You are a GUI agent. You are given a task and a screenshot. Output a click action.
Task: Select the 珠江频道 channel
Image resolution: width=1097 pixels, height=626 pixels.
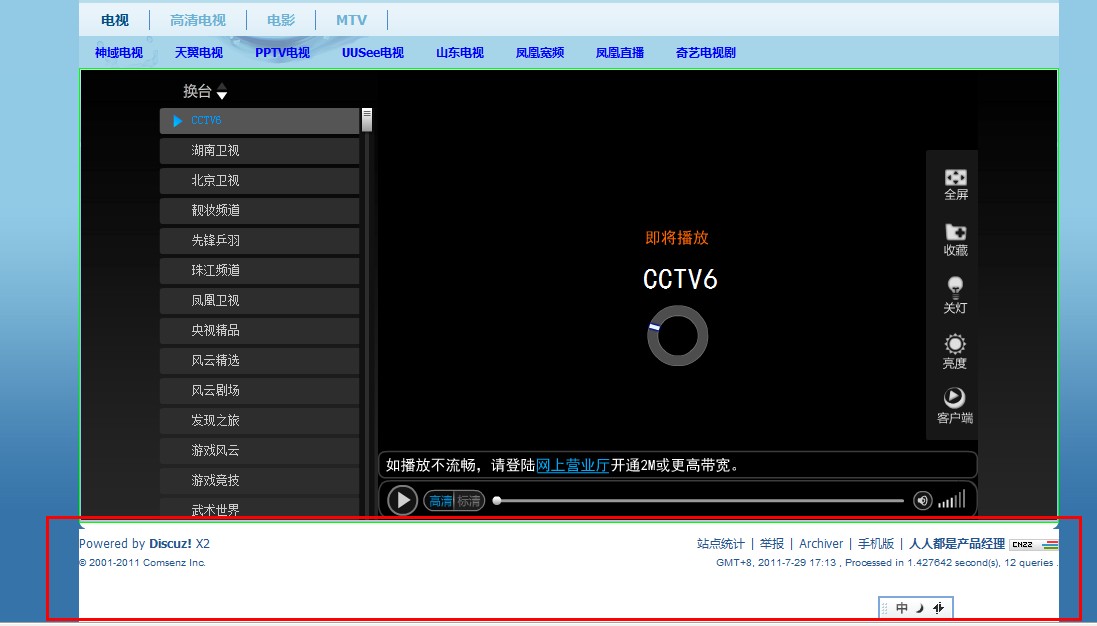point(260,271)
